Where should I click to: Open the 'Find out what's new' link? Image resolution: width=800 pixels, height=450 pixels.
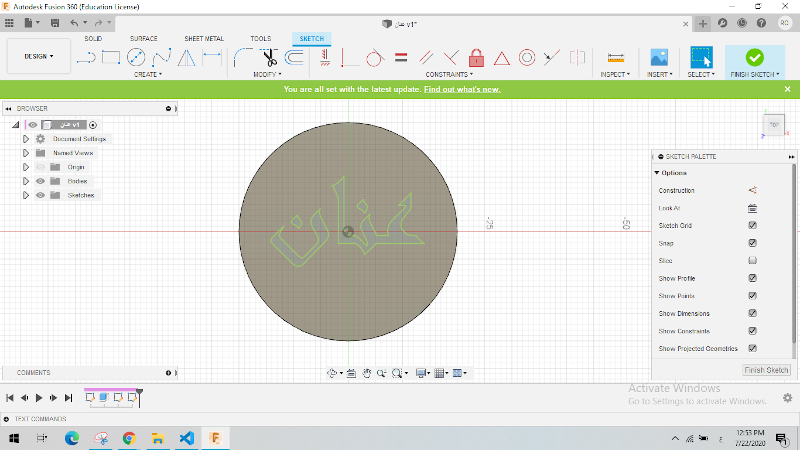(x=462, y=89)
